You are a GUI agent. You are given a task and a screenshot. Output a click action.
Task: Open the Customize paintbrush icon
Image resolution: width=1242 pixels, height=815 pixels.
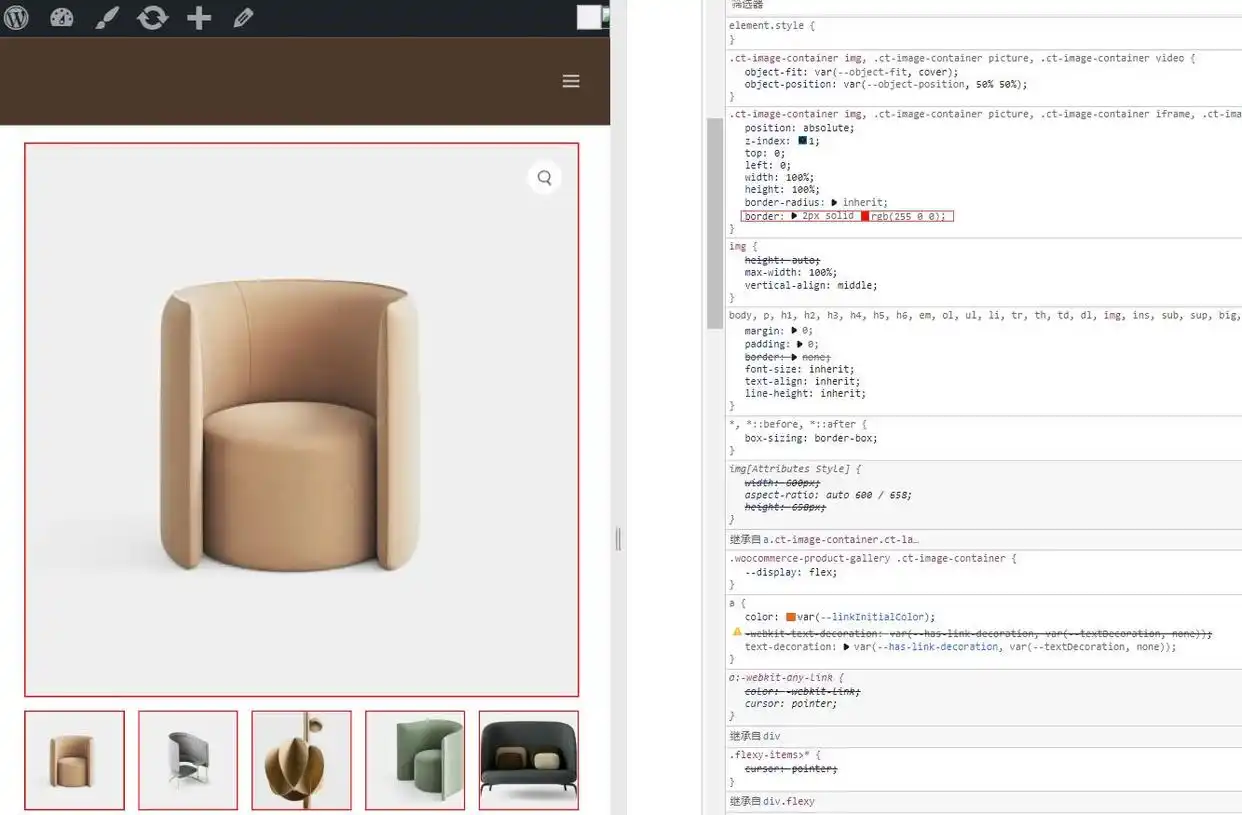[107, 18]
